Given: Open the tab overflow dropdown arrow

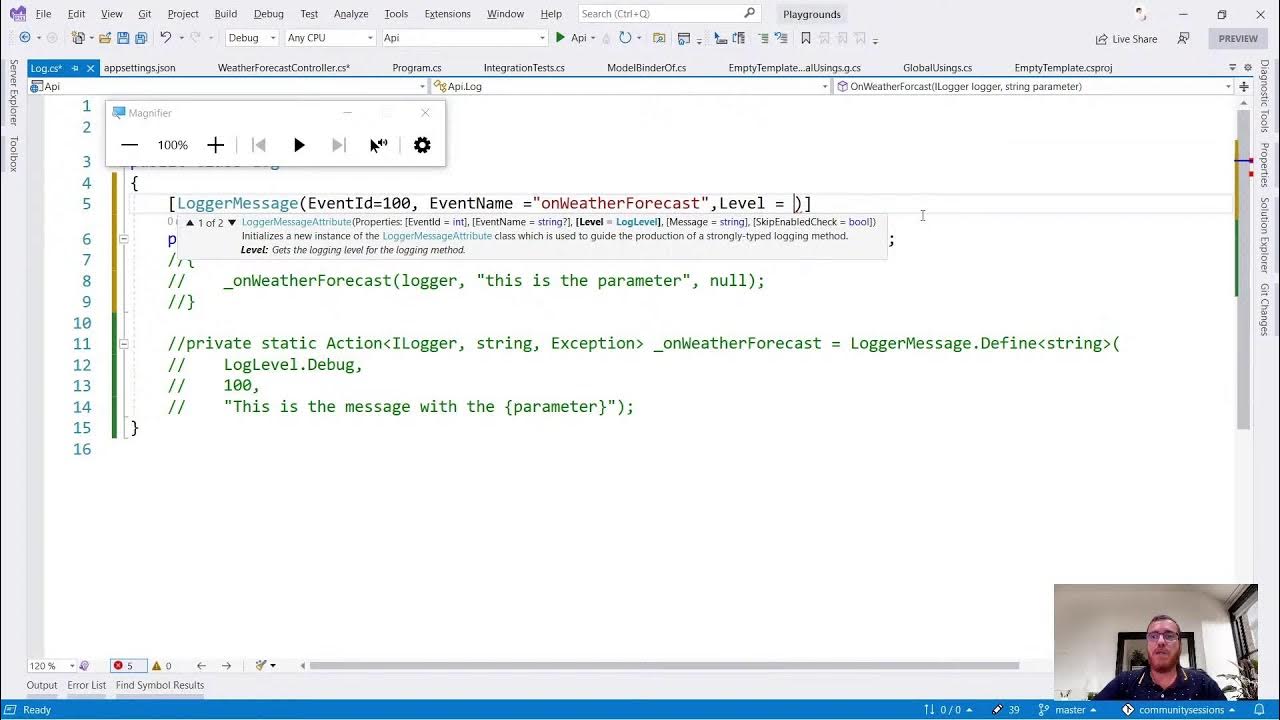Looking at the screenshot, I should click(1232, 68).
